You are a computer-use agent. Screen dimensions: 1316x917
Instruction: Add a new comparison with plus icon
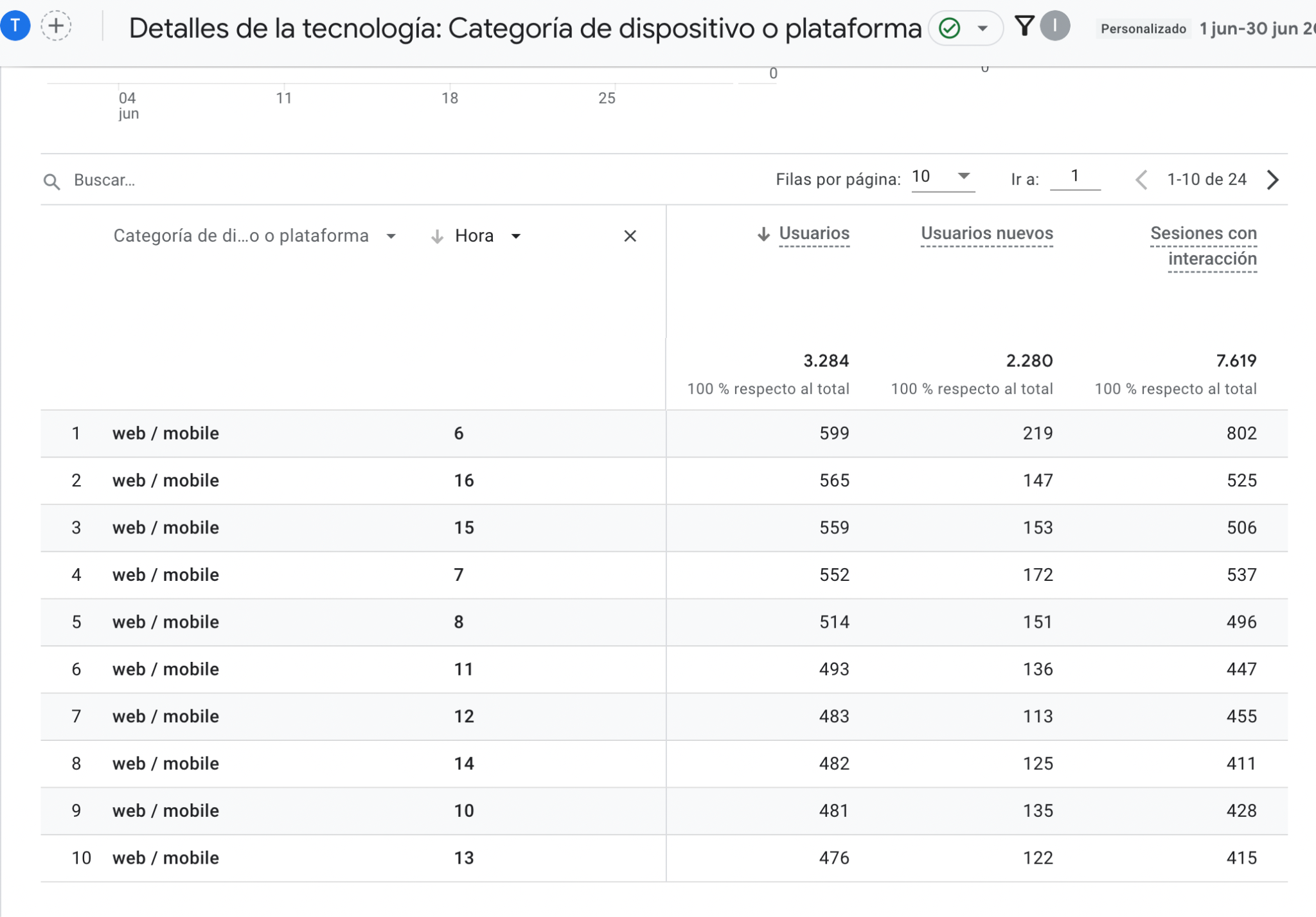pyautogui.click(x=56, y=26)
